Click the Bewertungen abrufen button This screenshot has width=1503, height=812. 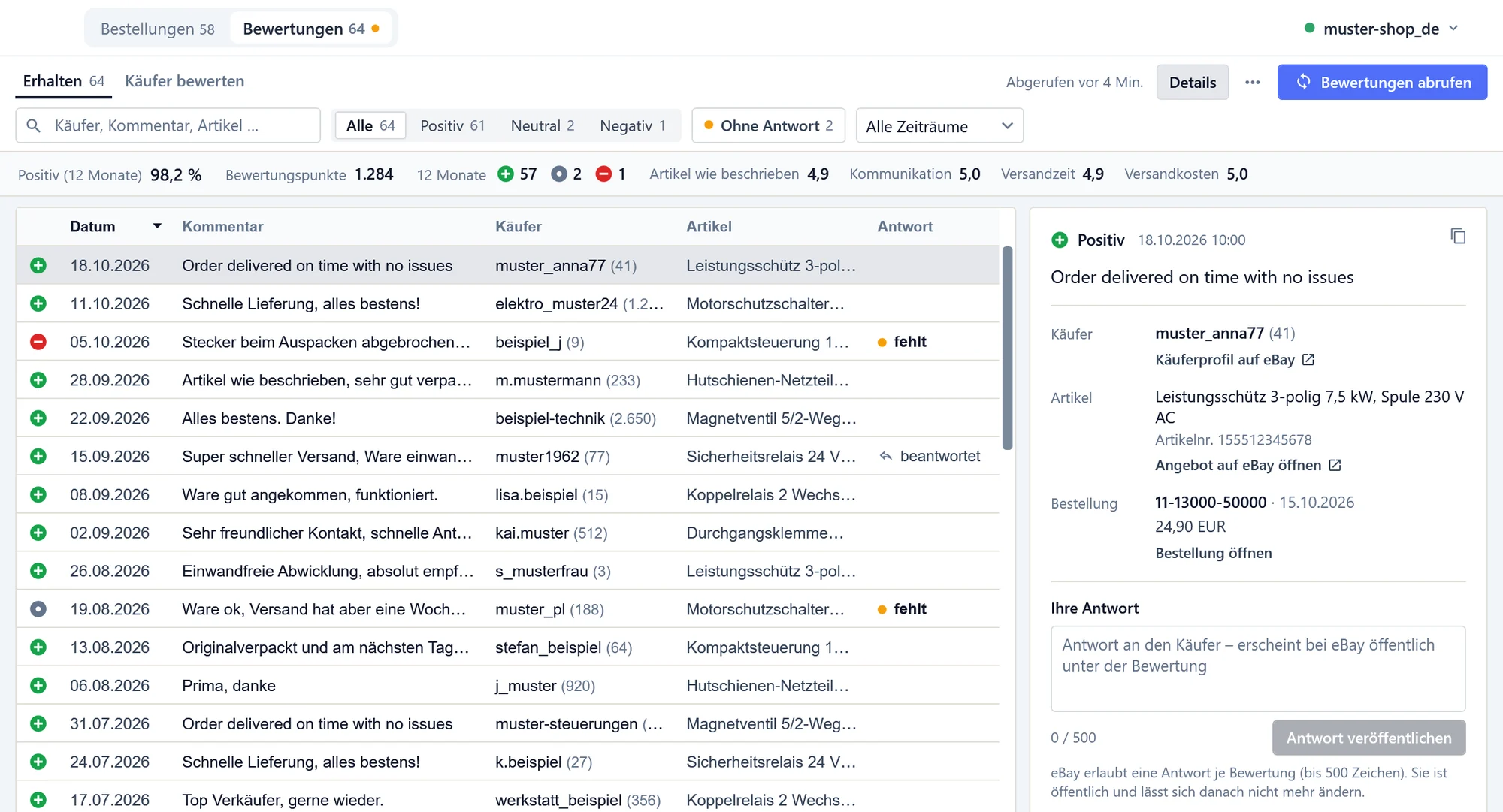pyautogui.click(x=1382, y=83)
